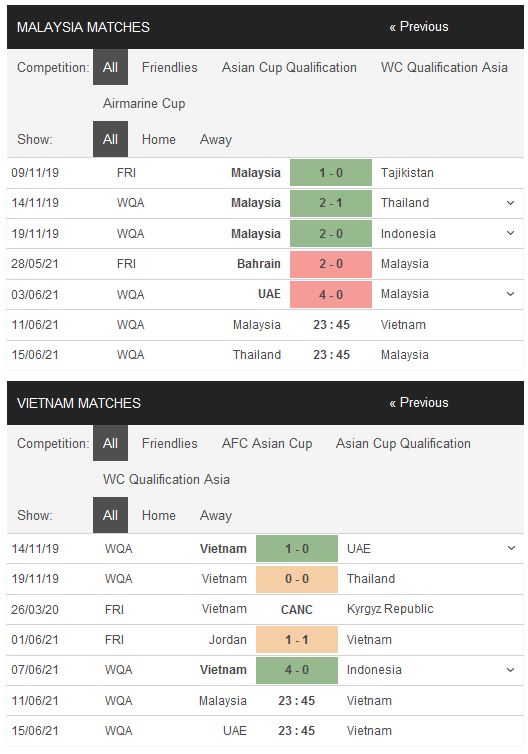Image resolution: width=528 pixels, height=754 pixels.
Task: Select the AFC Asian Cup filter for Vietnam
Action: [267, 443]
